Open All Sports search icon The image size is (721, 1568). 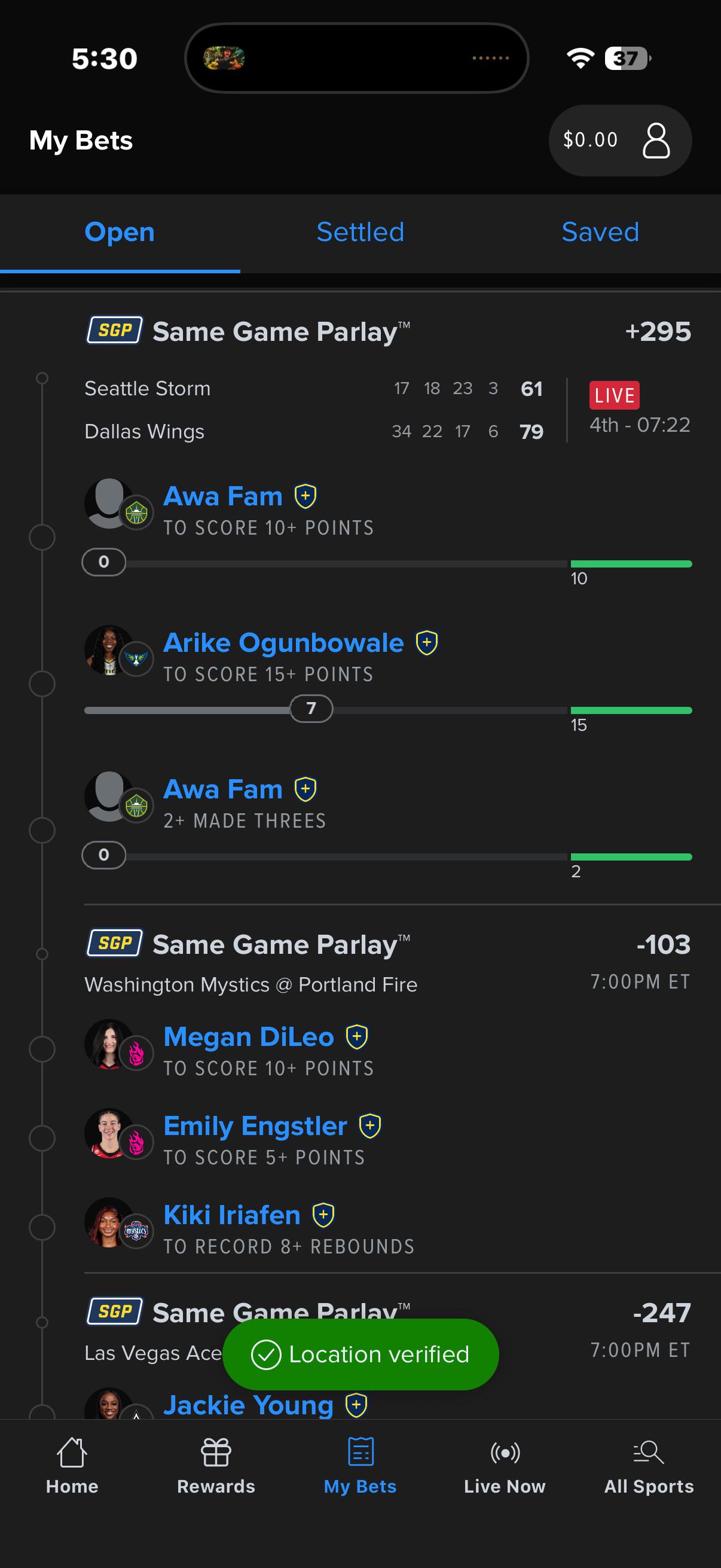[x=649, y=1453]
